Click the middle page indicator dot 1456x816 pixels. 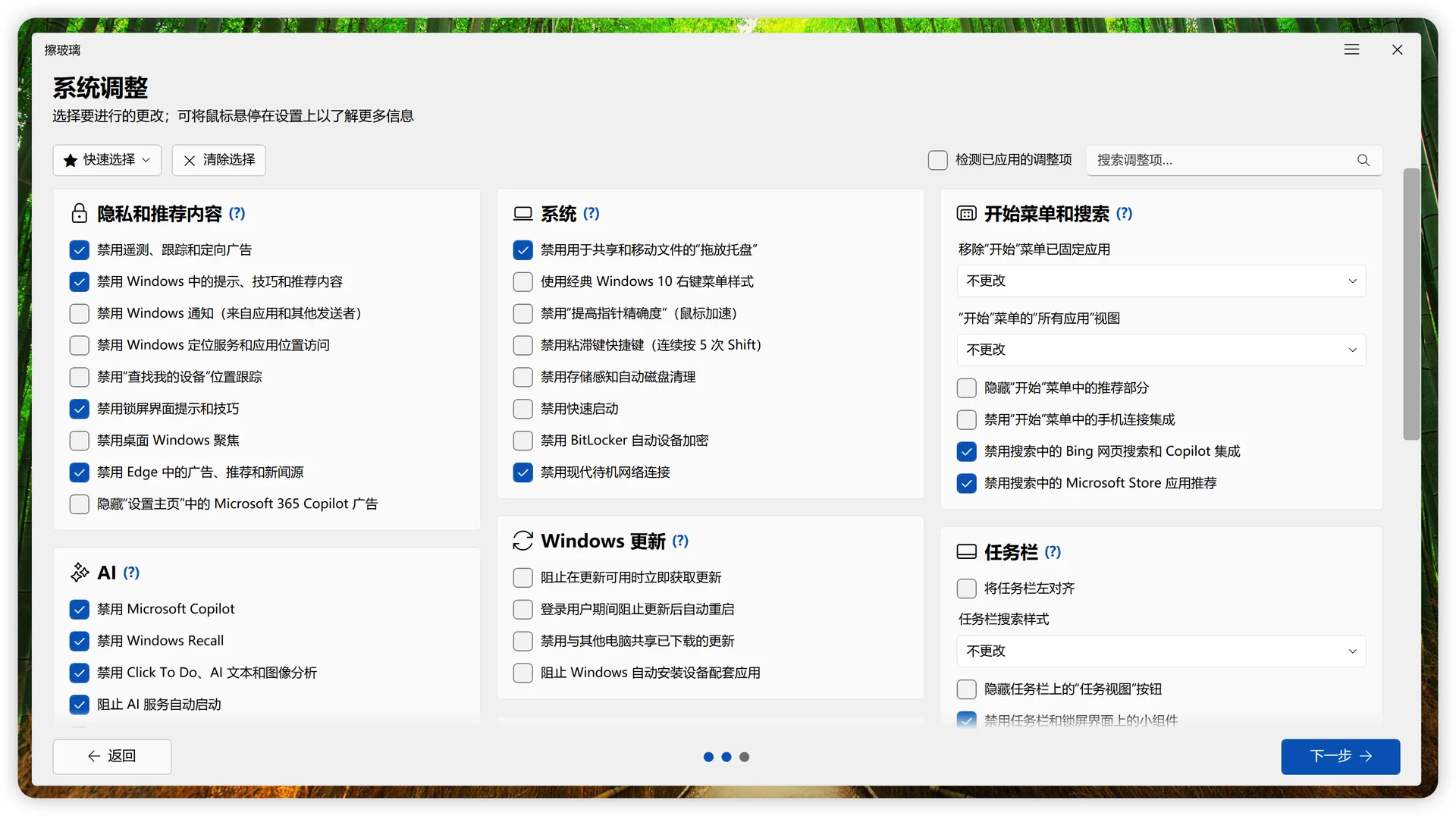[726, 757]
